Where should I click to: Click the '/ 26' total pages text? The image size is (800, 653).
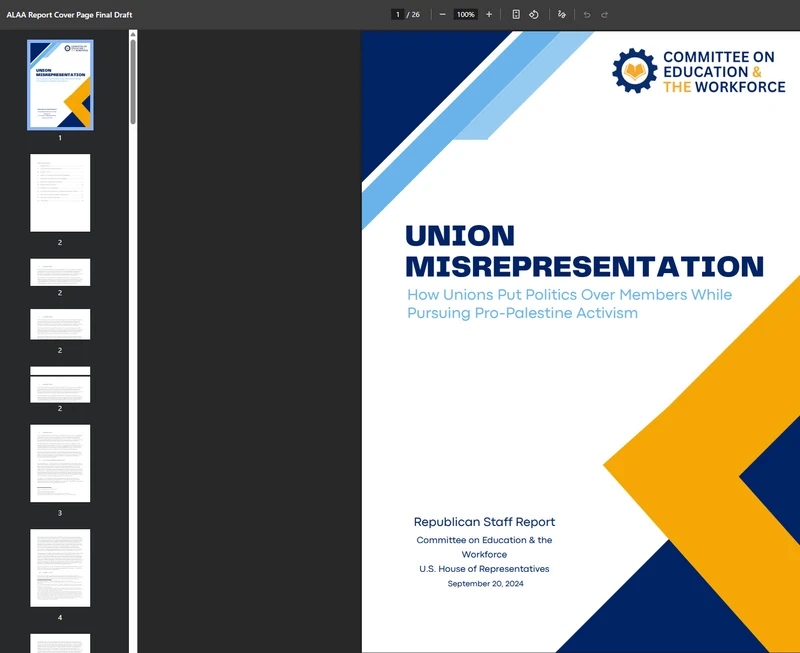pos(413,15)
